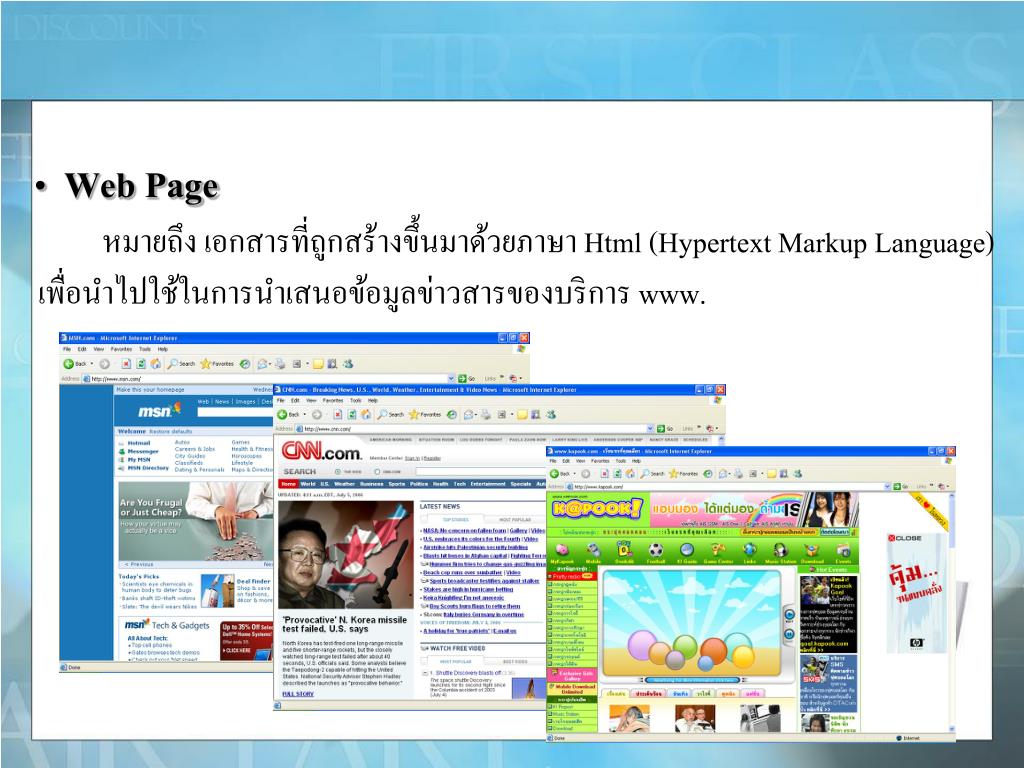The image size is (1024, 768).
Task: Open Back history dropdown arrow in Kapook window
Action: click(x=575, y=474)
